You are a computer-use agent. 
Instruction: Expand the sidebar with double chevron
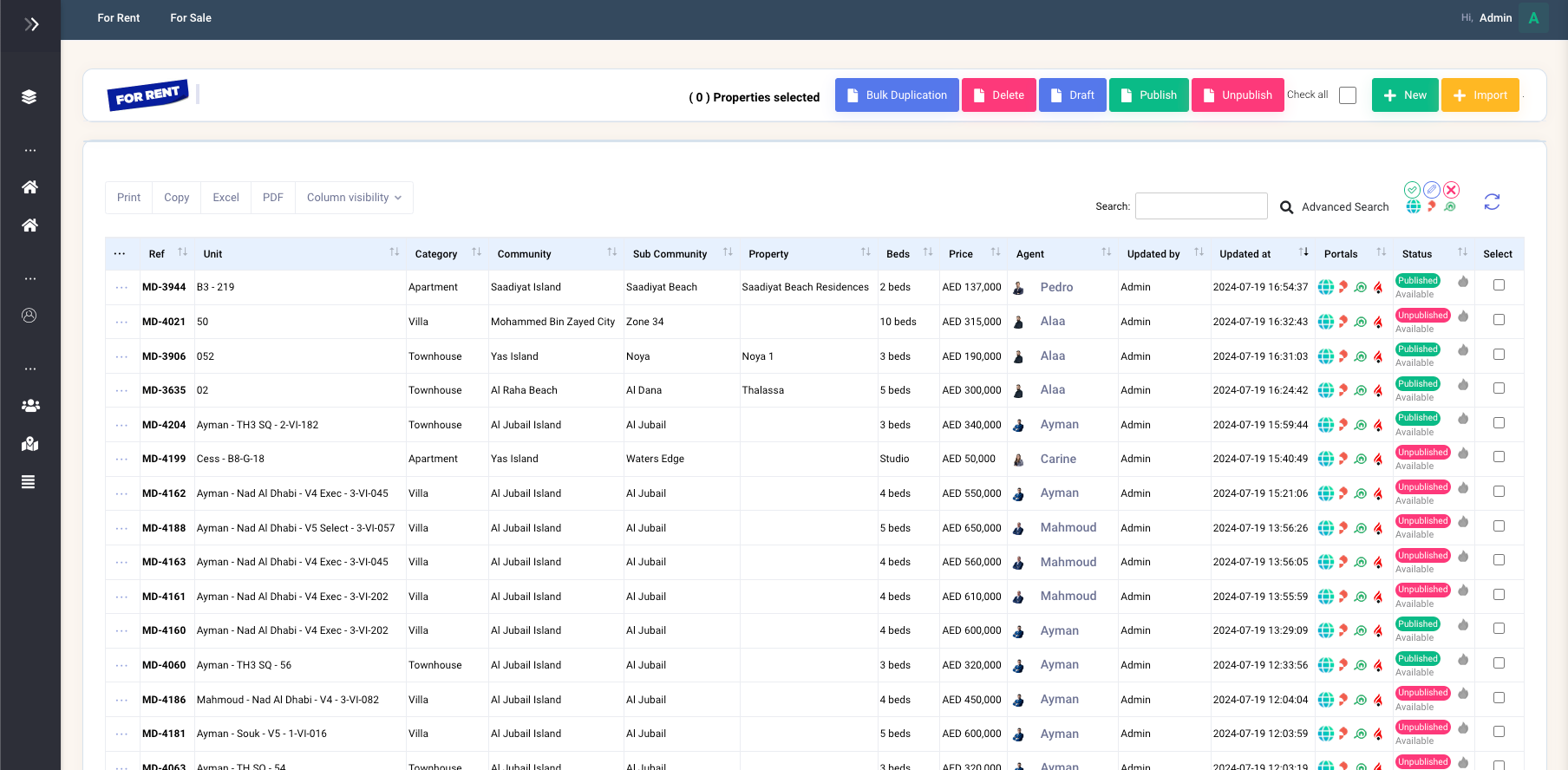coord(31,24)
